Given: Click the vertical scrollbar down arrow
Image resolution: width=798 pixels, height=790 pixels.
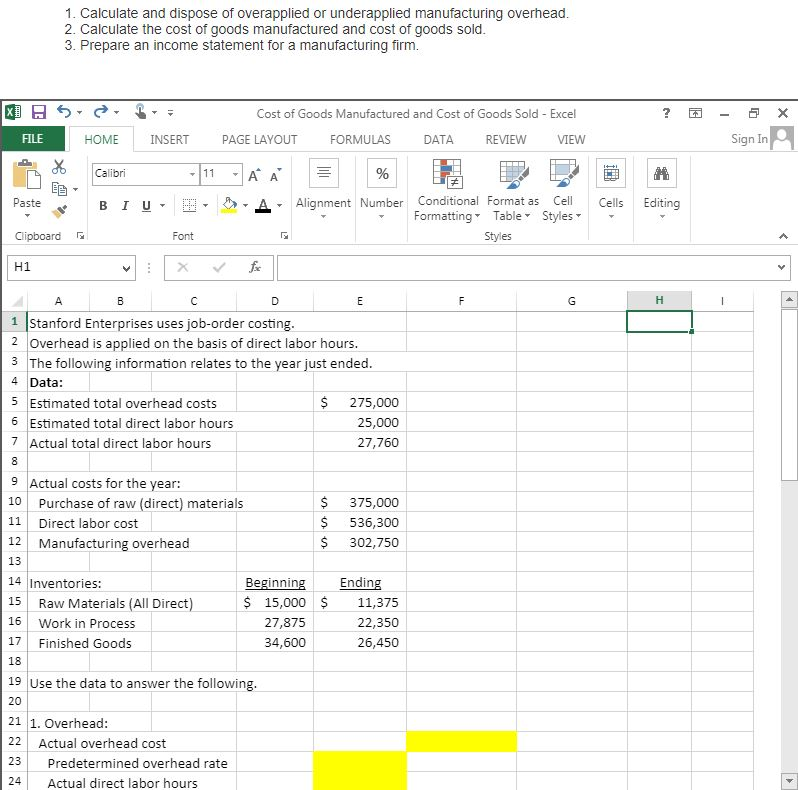Looking at the screenshot, I should (789, 780).
